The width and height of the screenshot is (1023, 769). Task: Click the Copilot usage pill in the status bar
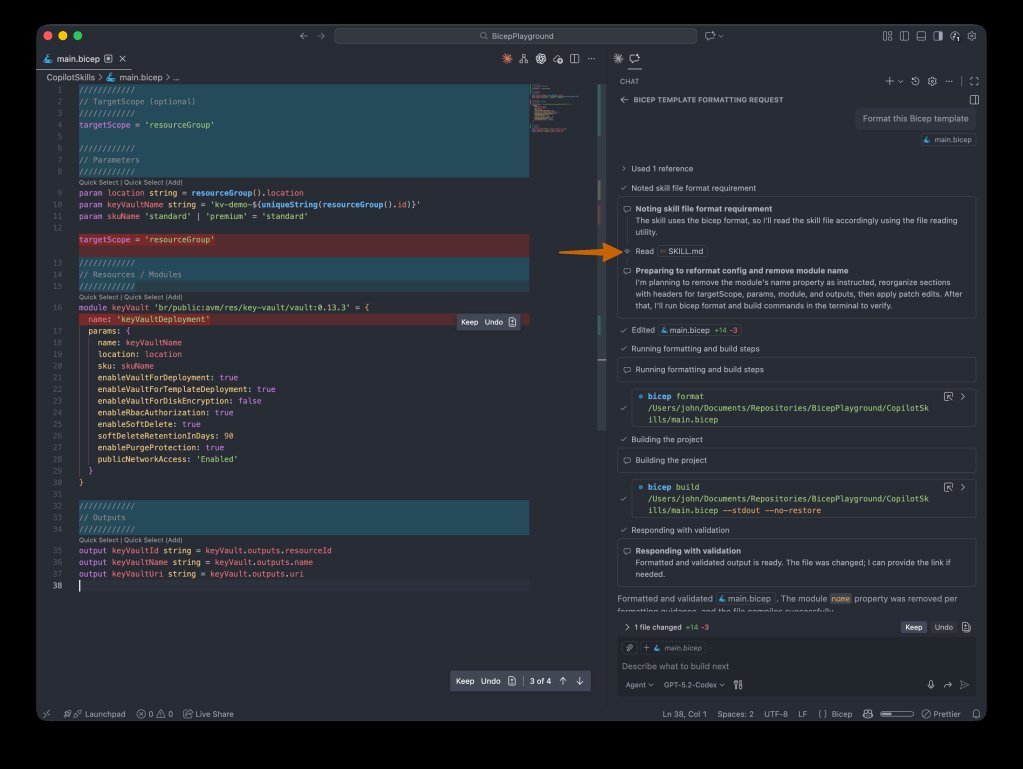point(897,714)
